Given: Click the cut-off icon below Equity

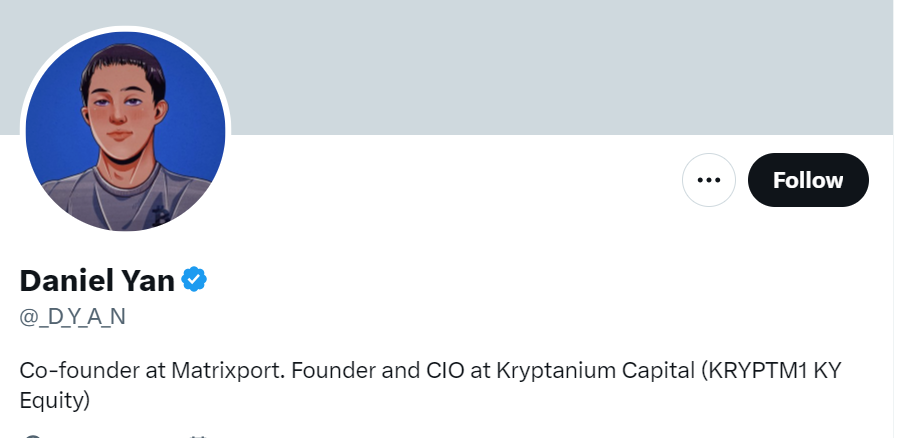Looking at the screenshot, I should (x=33, y=435).
